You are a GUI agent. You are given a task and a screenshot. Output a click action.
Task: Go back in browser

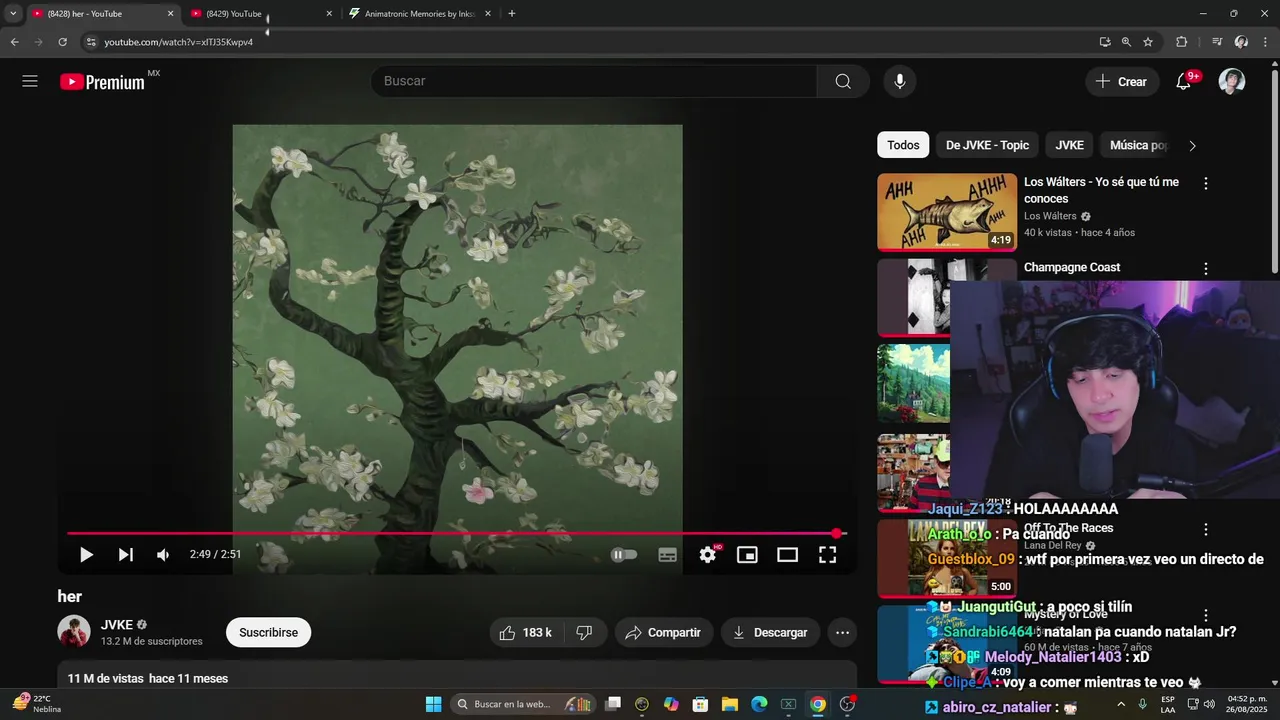tap(14, 42)
